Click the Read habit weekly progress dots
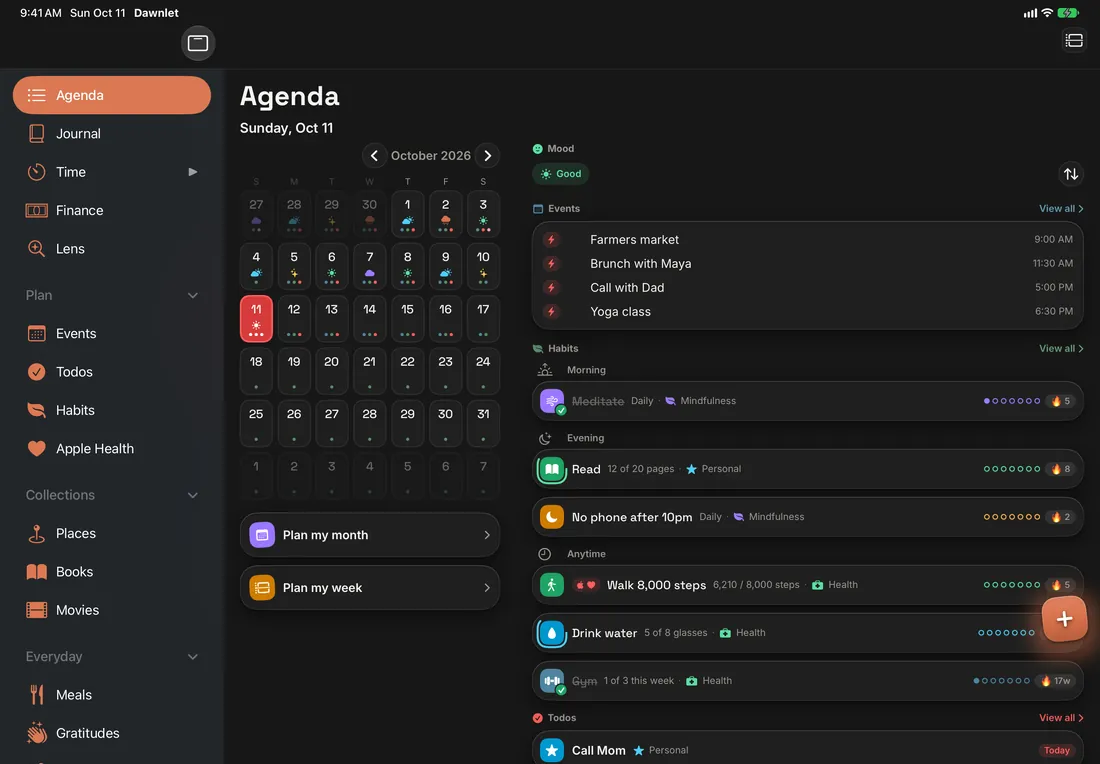This screenshot has width=1100, height=764. tap(1012, 469)
